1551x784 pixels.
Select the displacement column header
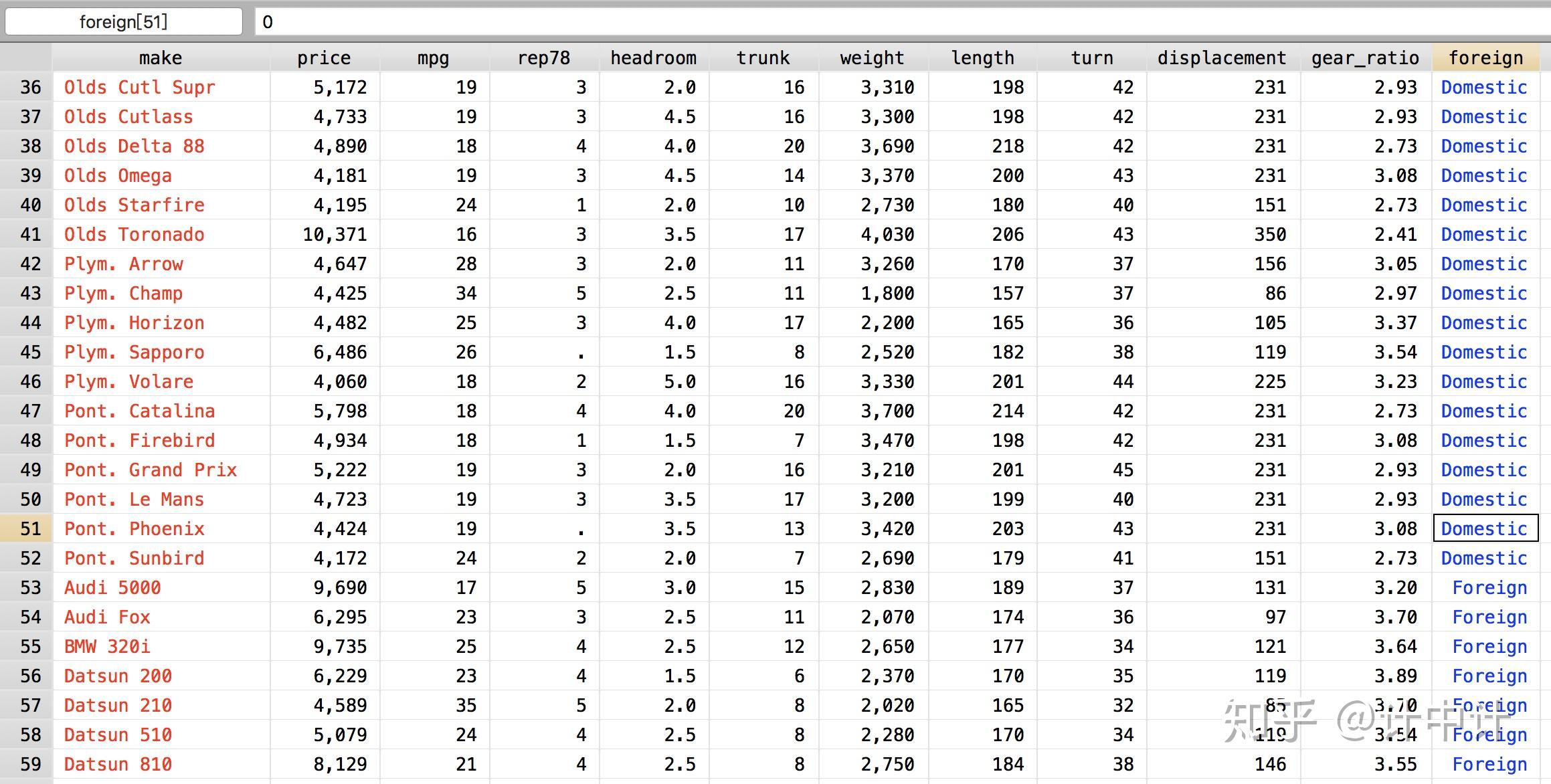click(1222, 58)
